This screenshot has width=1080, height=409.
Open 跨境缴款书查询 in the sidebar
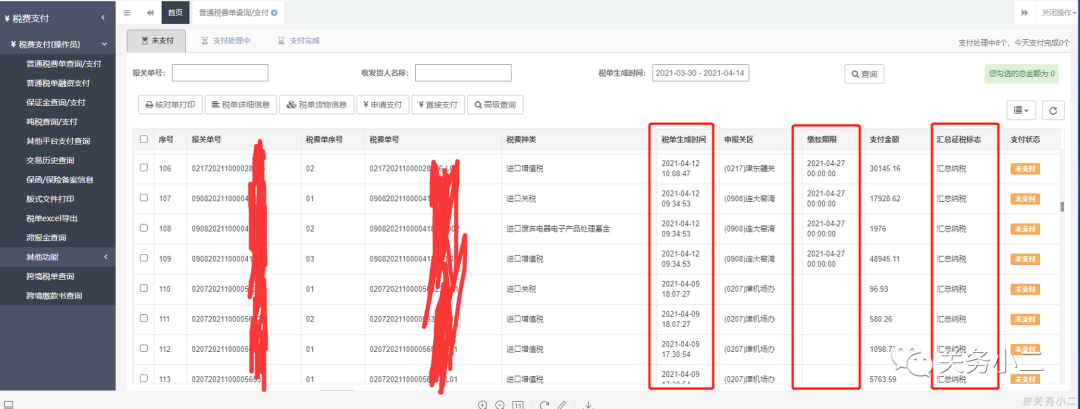[x=54, y=295]
